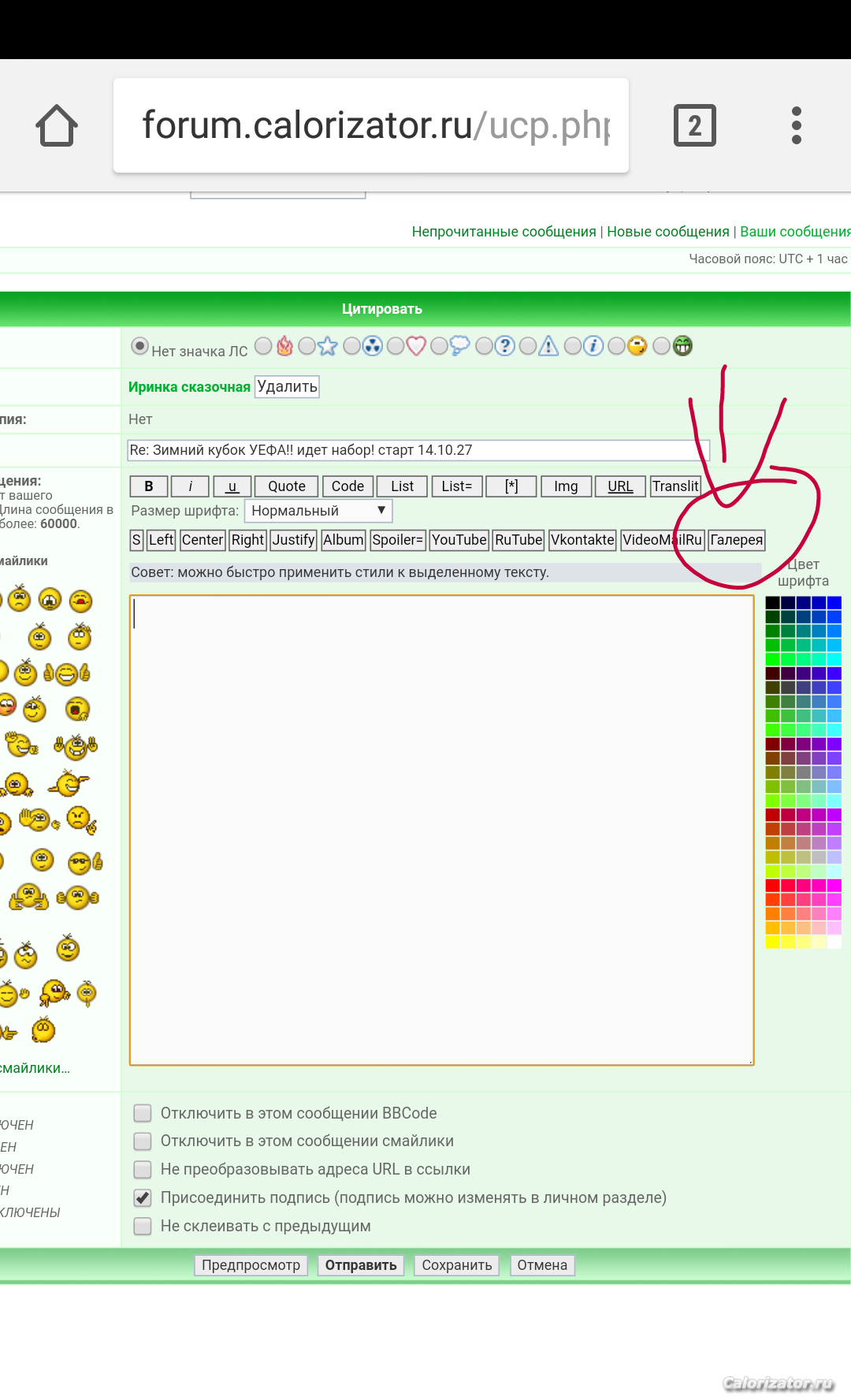
Task: Choose the radio button beside the heart icon
Action: coord(396,346)
